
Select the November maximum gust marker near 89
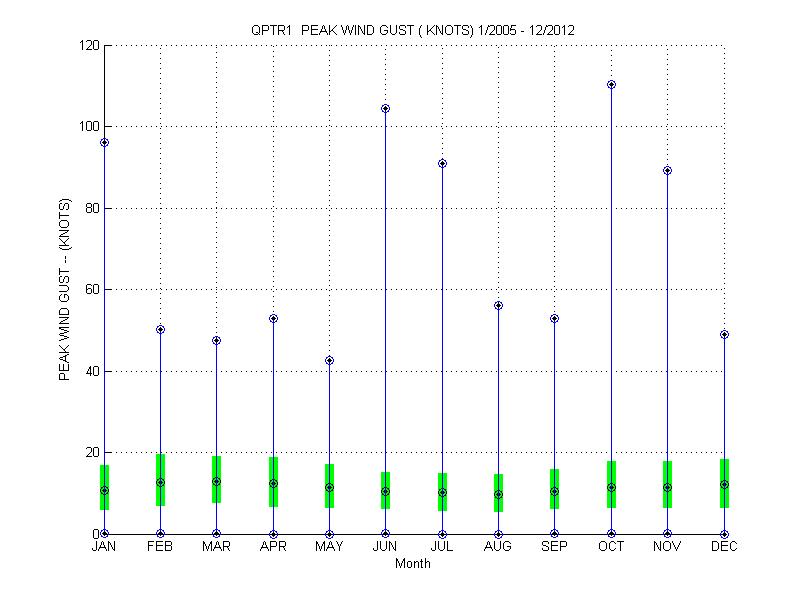click(667, 171)
